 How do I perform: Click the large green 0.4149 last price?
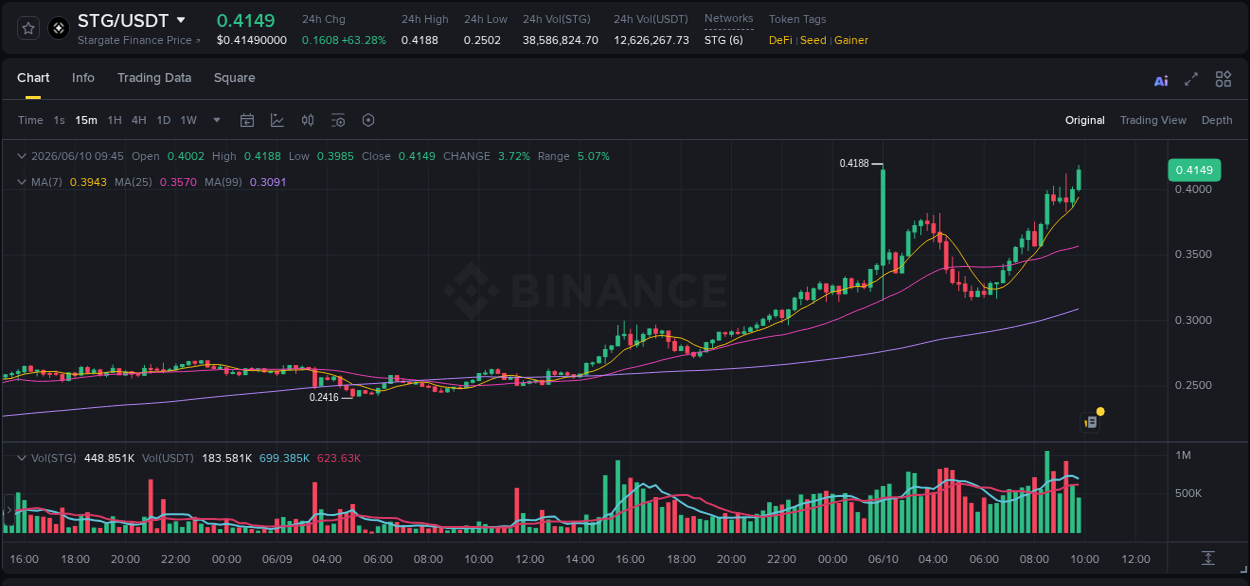click(x=246, y=19)
